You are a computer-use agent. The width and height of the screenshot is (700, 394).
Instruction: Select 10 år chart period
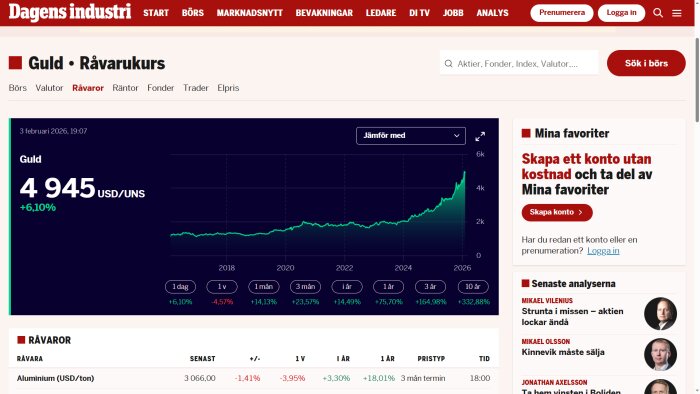tap(473, 287)
